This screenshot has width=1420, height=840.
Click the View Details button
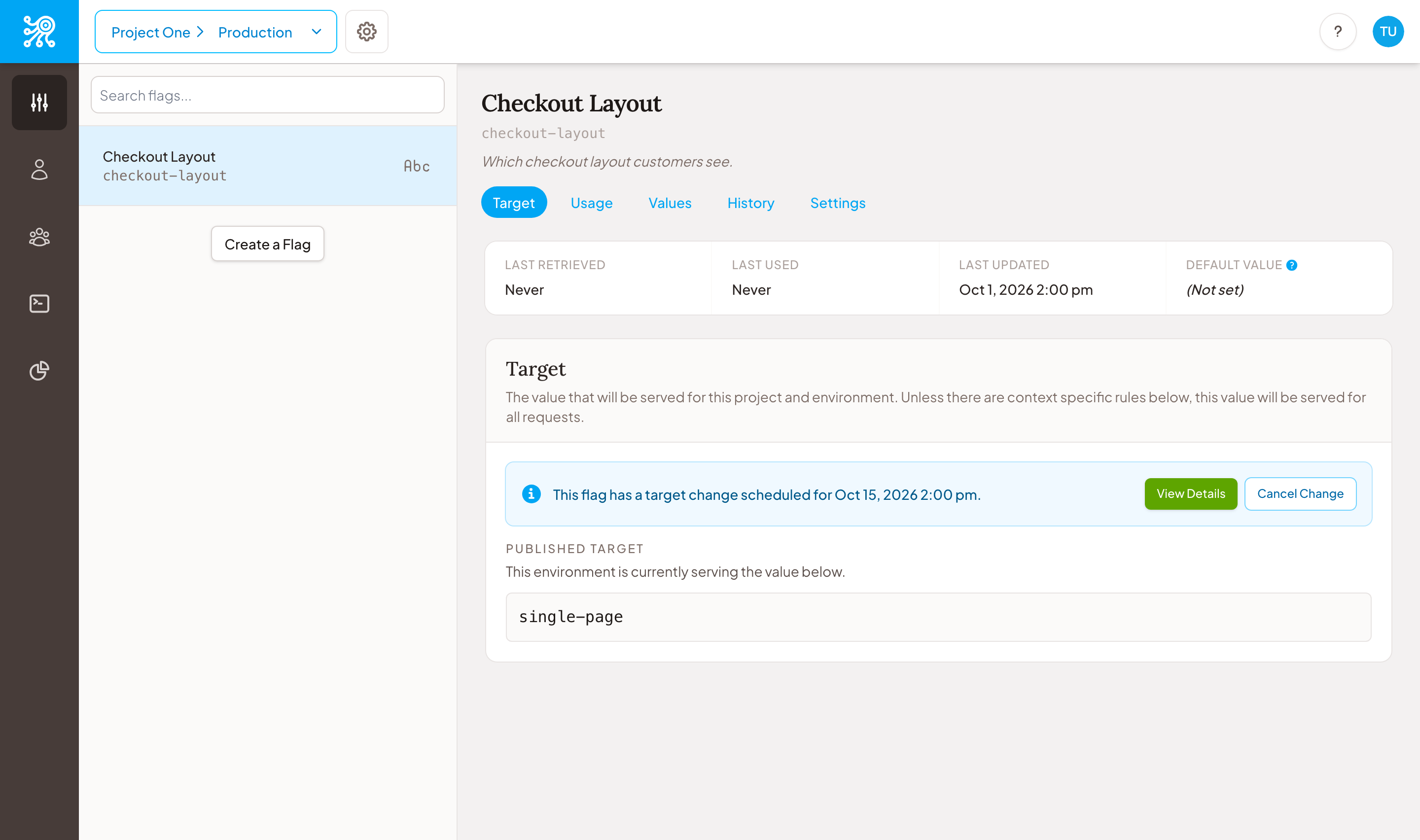click(x=1190, y=493)
